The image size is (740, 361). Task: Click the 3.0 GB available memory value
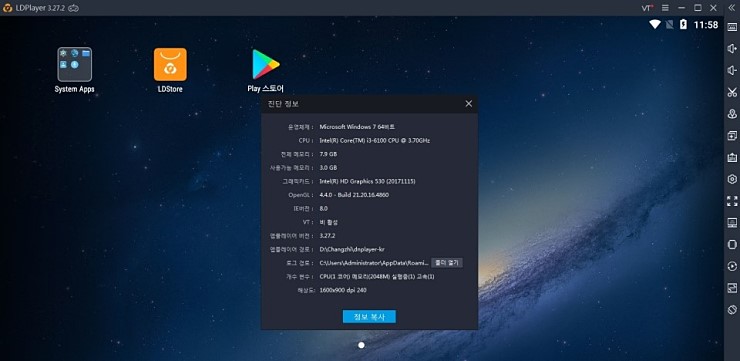point(328,168)
